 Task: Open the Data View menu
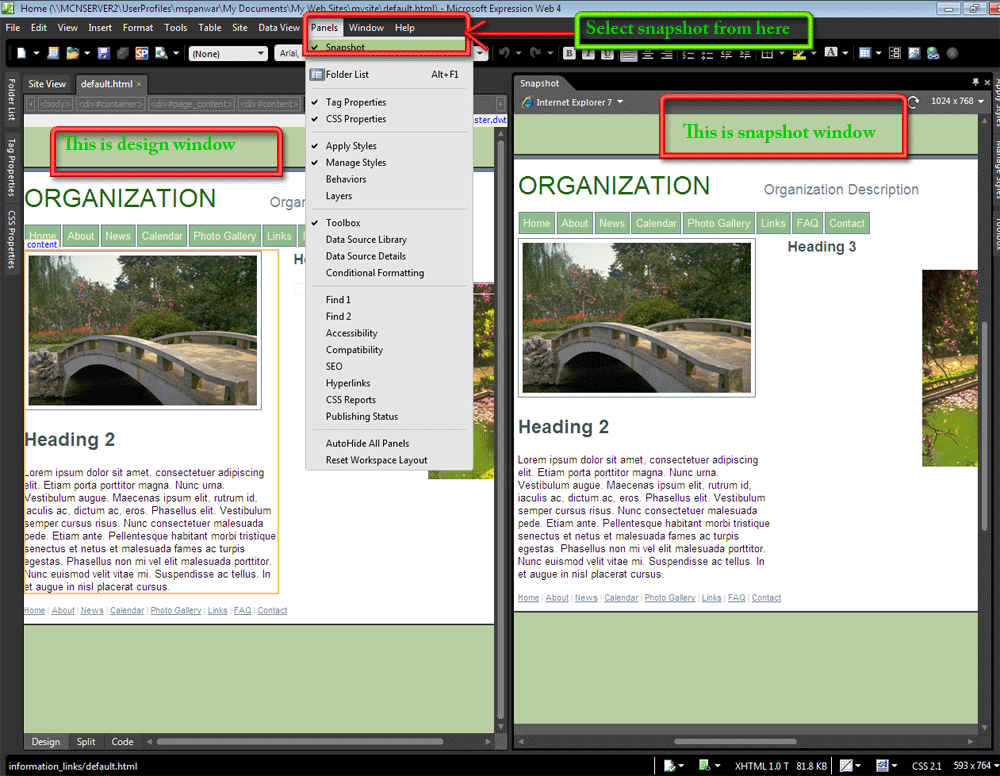[x=279, y=27]
